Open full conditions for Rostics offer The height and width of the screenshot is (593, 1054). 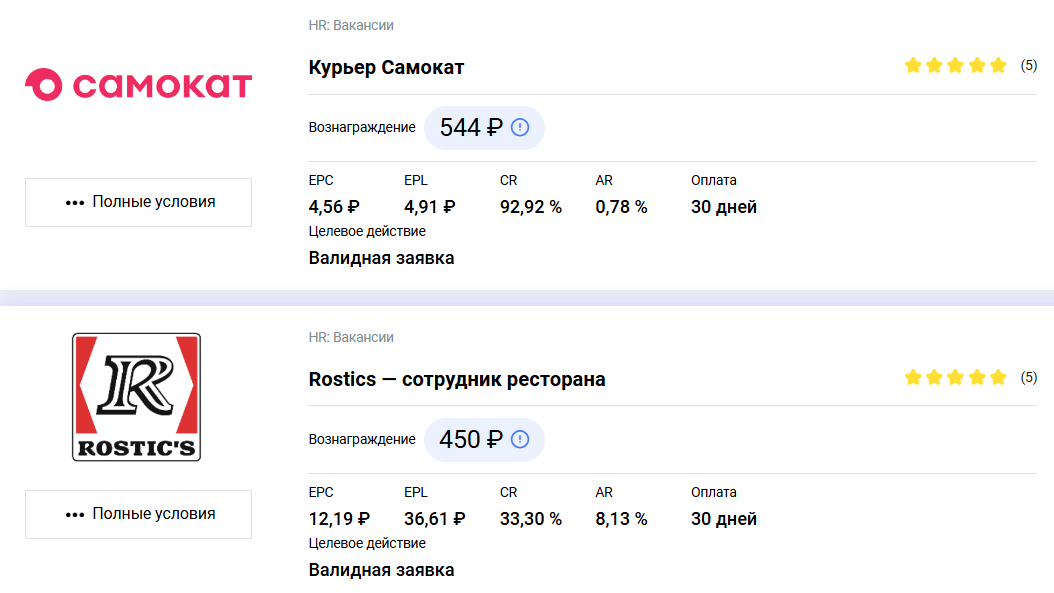coord(138,514)
